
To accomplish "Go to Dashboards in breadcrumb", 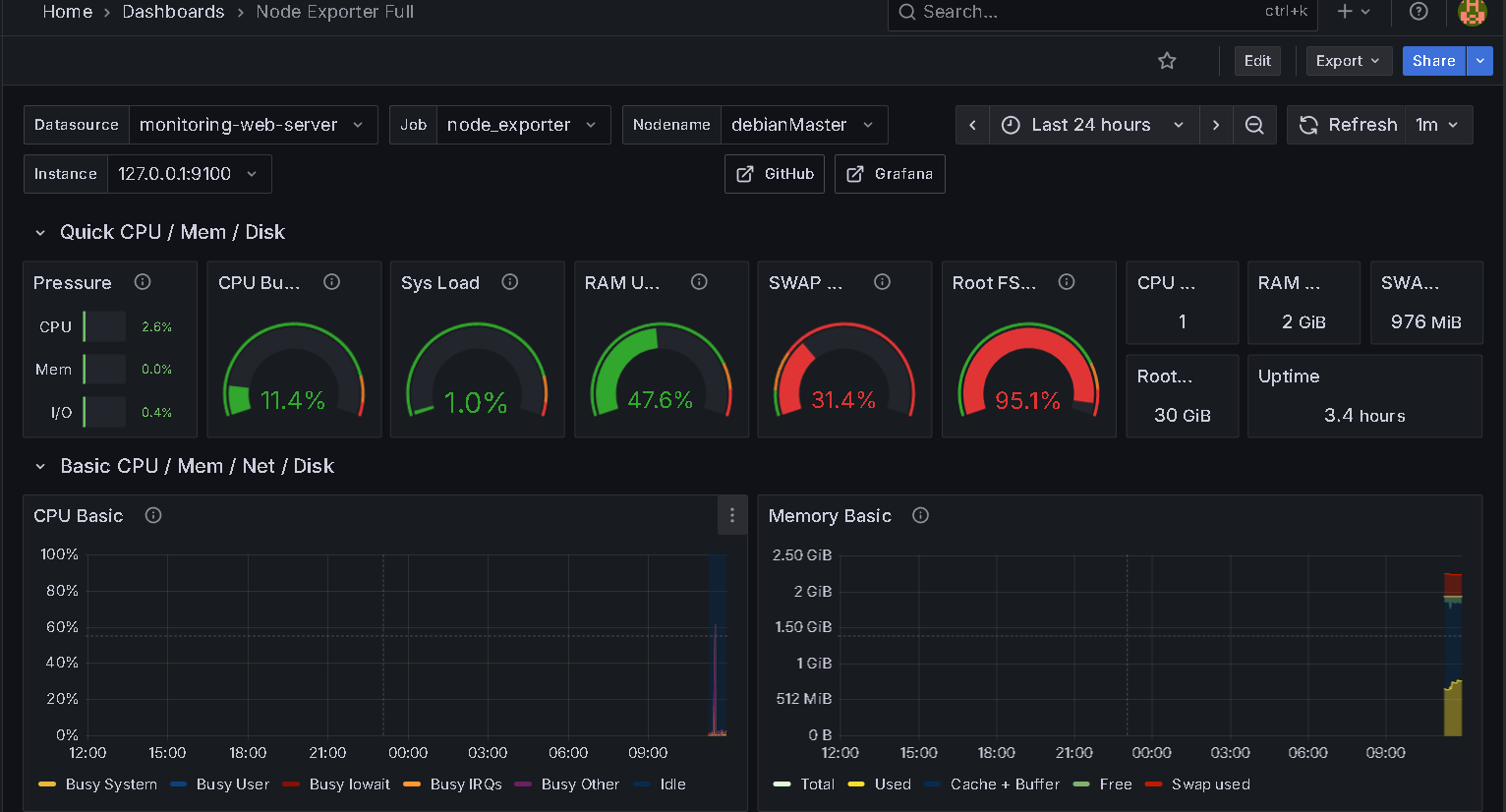I will coord(173,12).
